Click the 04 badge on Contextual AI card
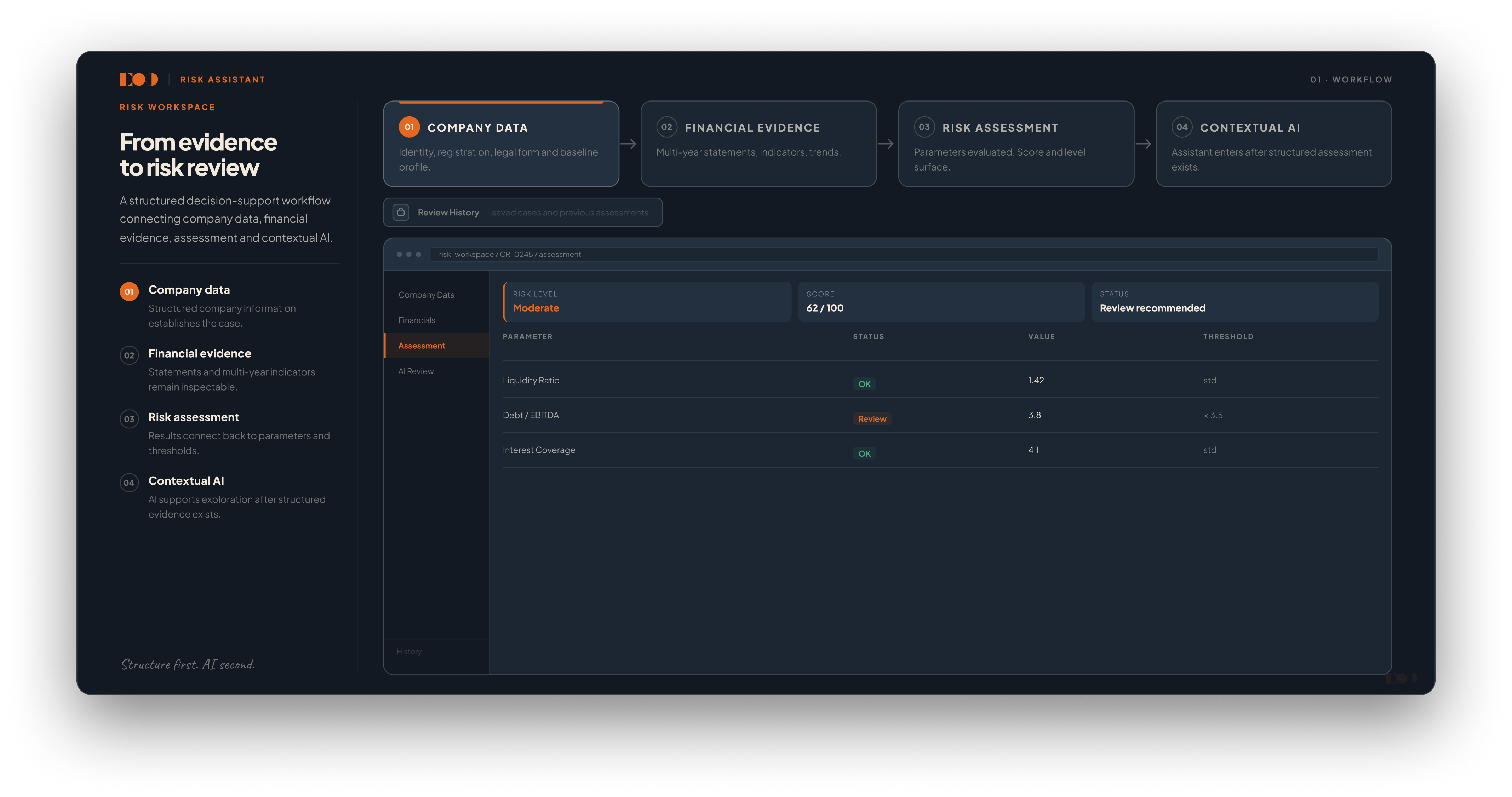Image resolution: width=1512 pixels, height=797 pixels. click(1182, 127)
